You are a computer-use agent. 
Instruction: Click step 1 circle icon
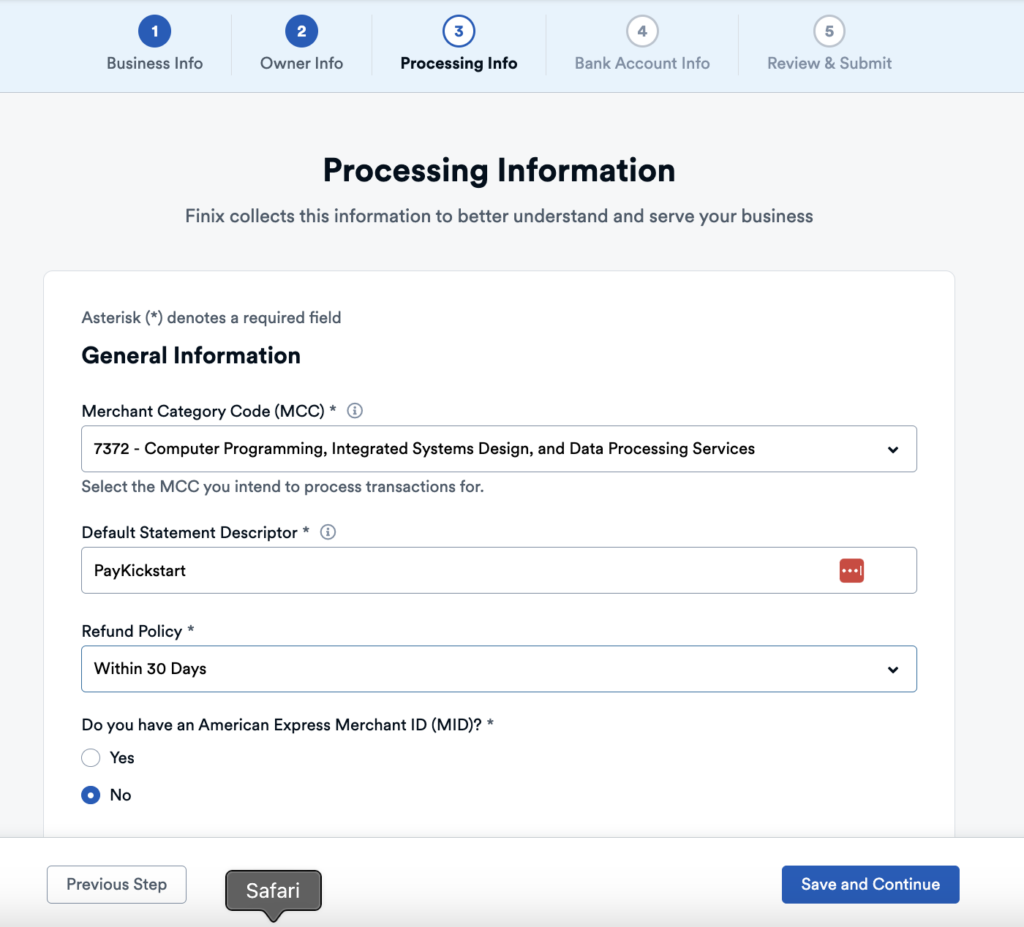155,32
